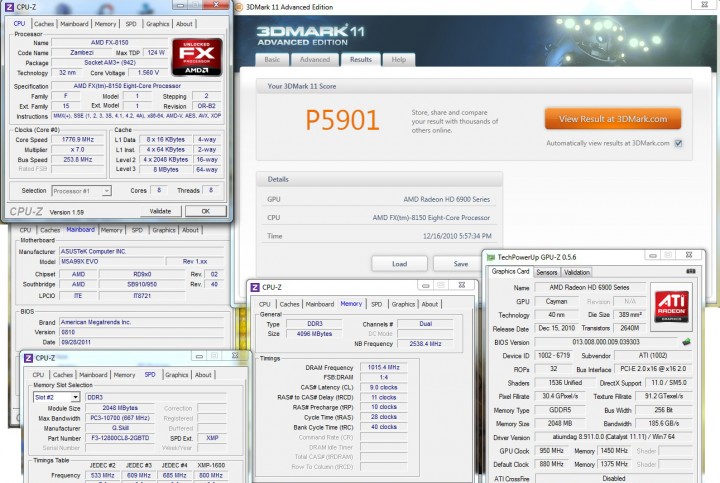Viewport: 720px width, 483px height.
Task: Click the GPU Clock value 950 MHz
Action: tap(551, 451)
